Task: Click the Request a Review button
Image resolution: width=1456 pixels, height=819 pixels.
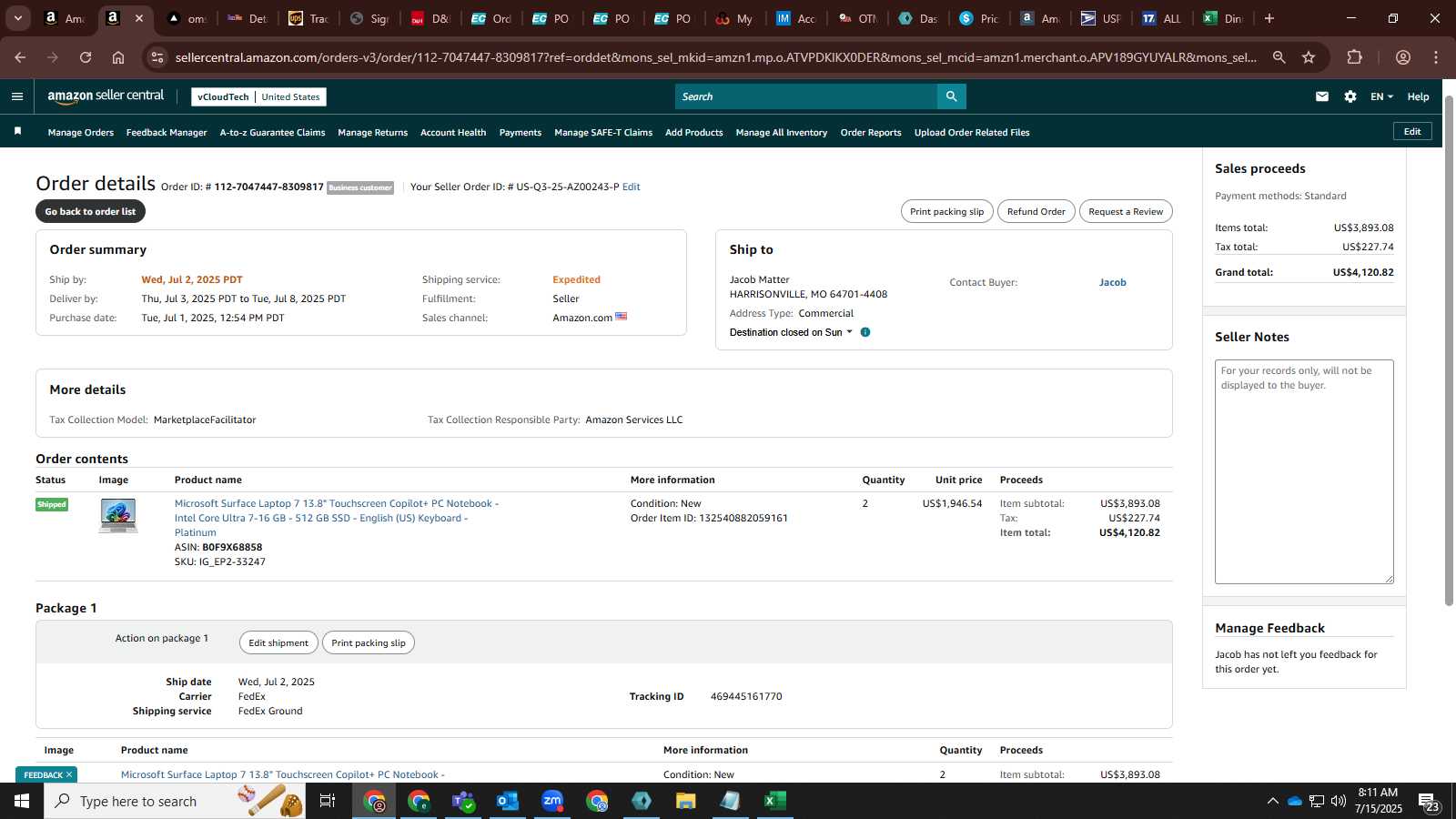Action: tap(1126, 211)
